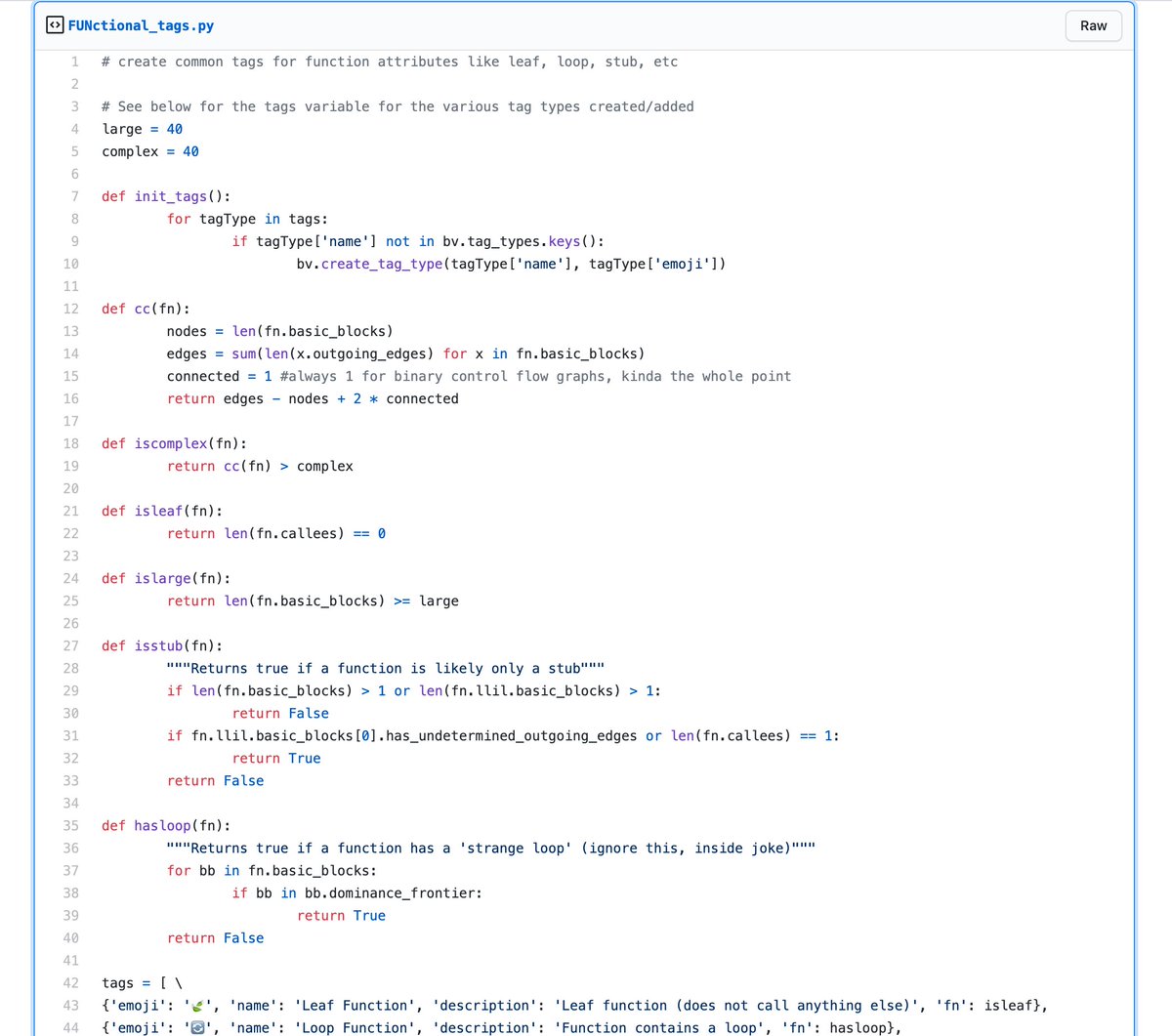Click the 'def cc(fn):' definition
1172x1036 pixels.
(x=146, y=309)
